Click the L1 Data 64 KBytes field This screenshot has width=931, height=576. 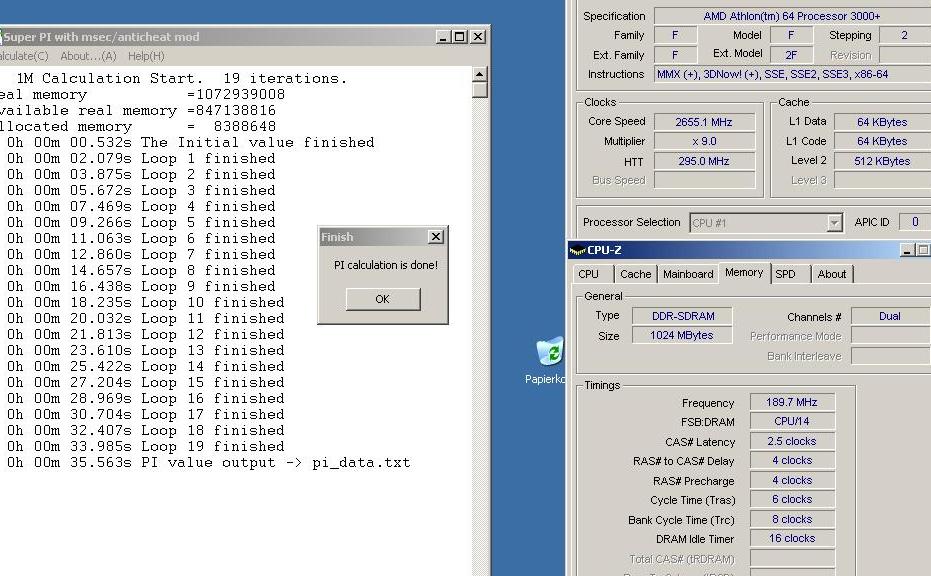click(882, 122)
